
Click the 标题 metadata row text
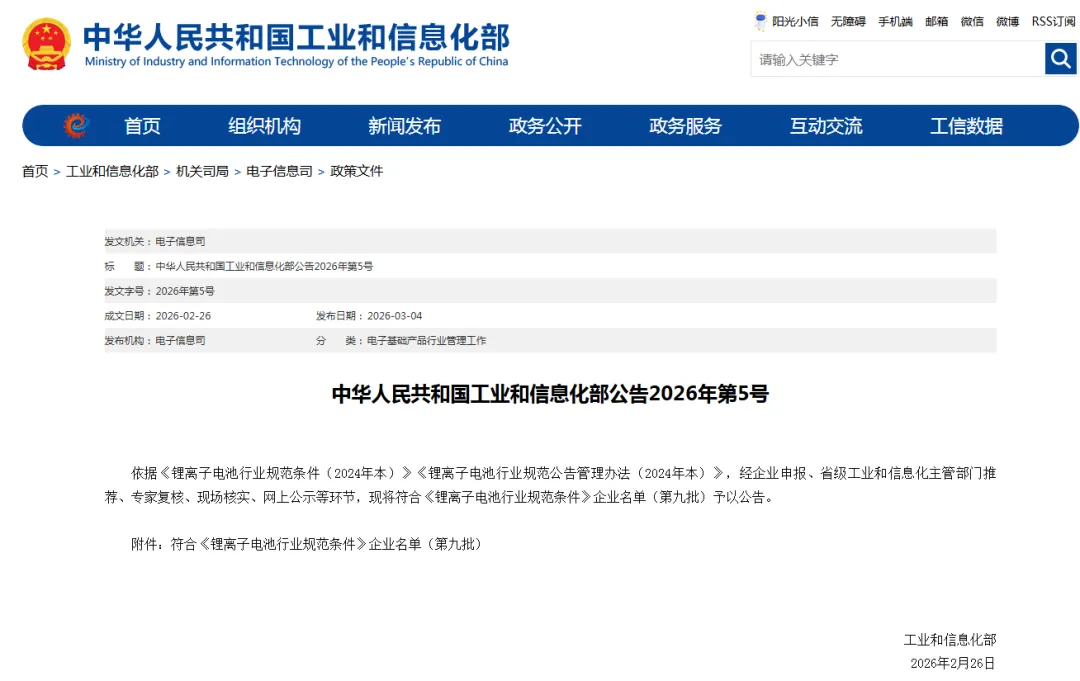[239, 266]
